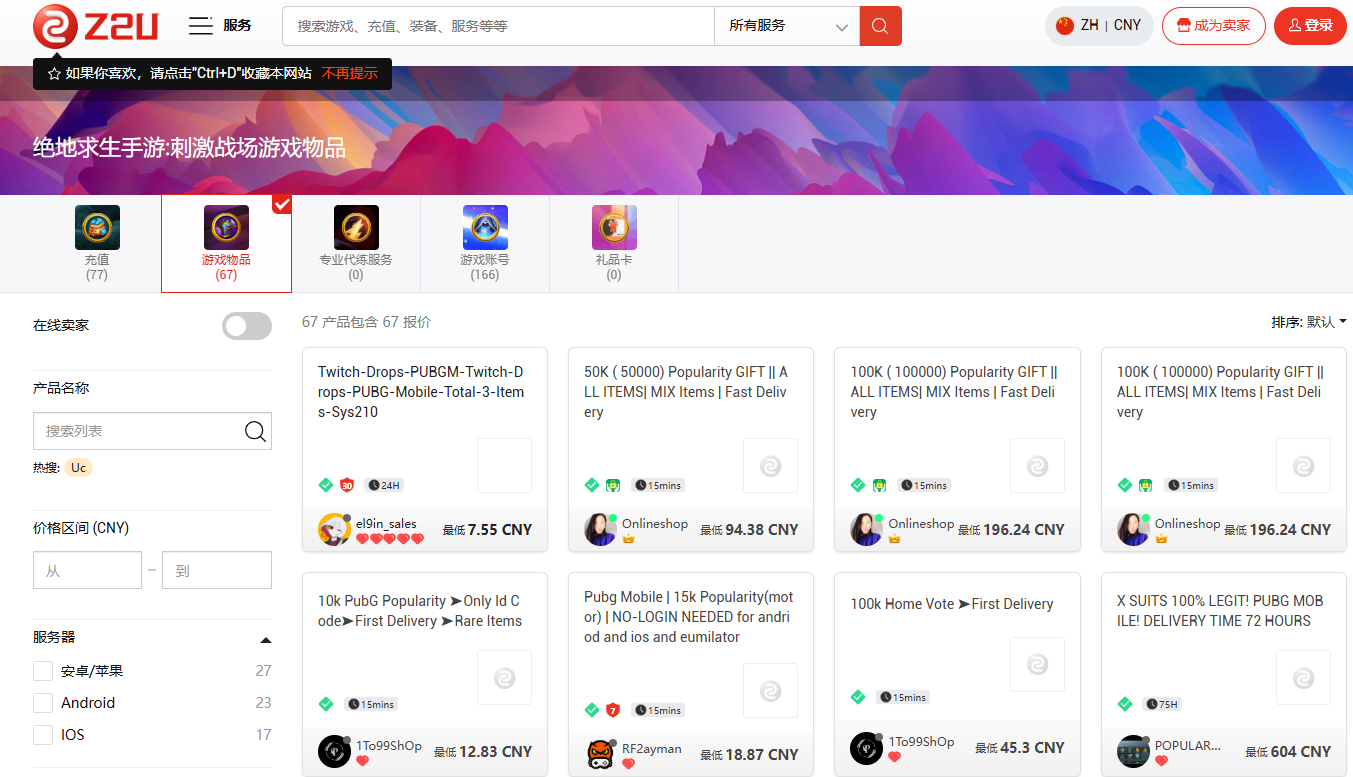Click RF2ayman seller avatar
Viewport: 1353px width, 777px height.
point(600,754)
